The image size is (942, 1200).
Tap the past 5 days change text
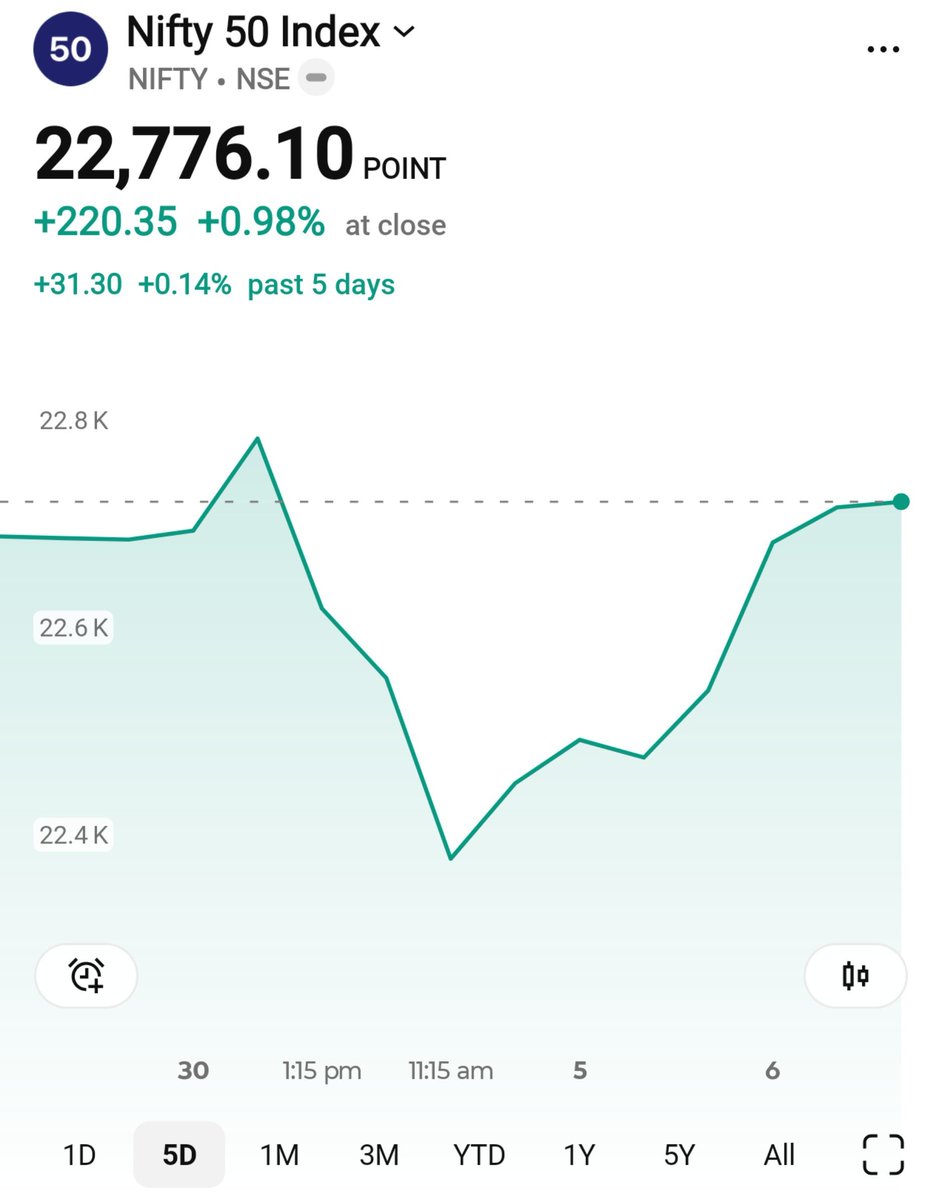(214, 285)
